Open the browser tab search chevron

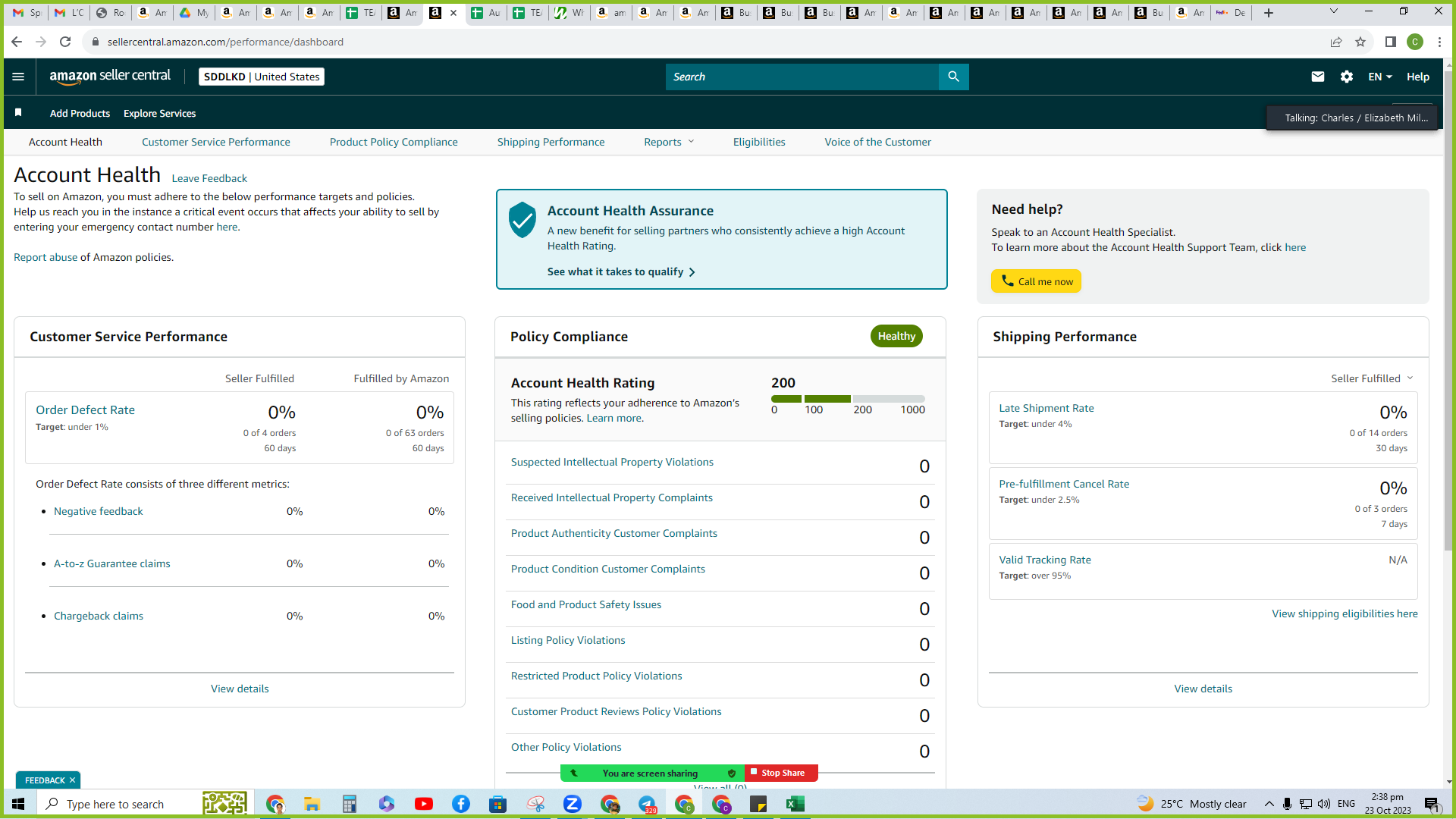coord(1334,11)
